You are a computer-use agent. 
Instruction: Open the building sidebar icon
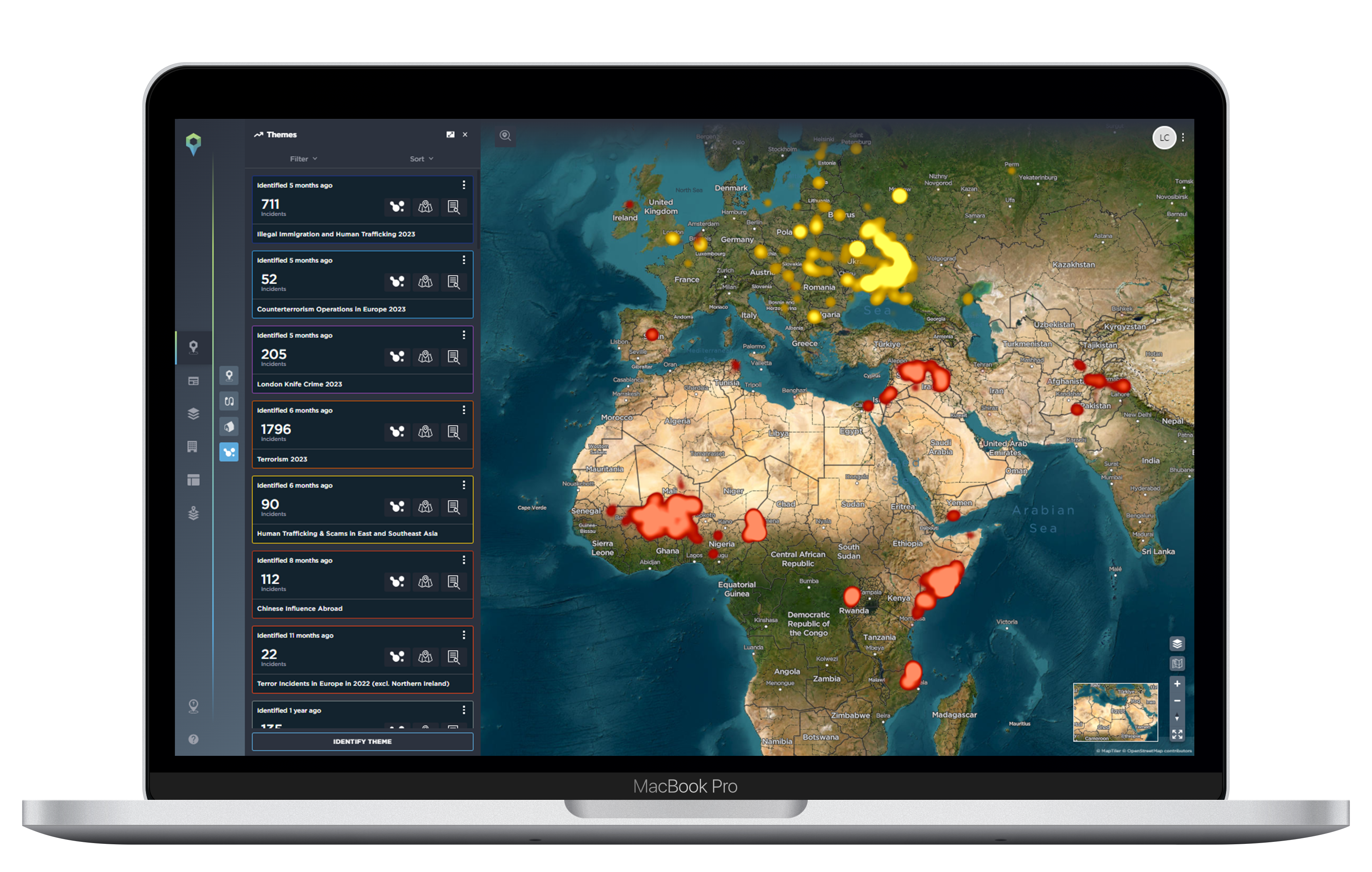coord(193,447)
